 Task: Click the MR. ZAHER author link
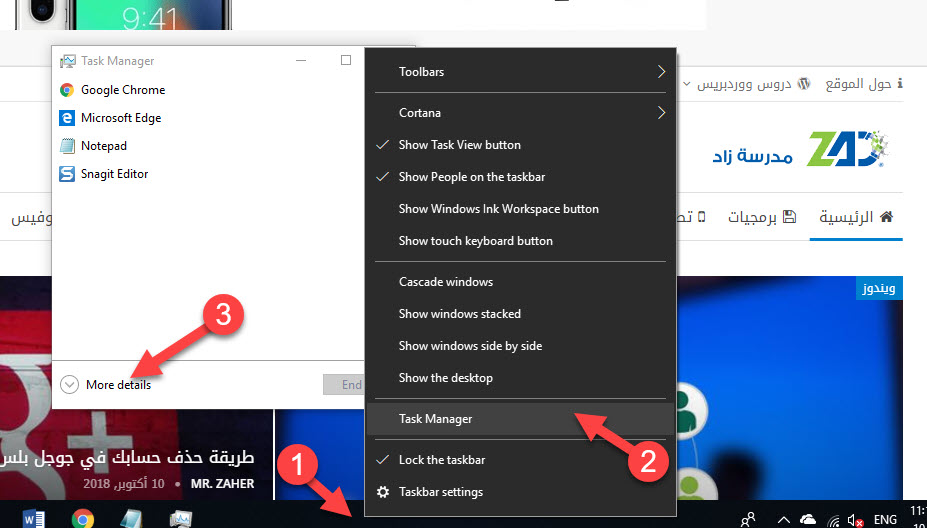pyautogui.click(x=222, y=484)
